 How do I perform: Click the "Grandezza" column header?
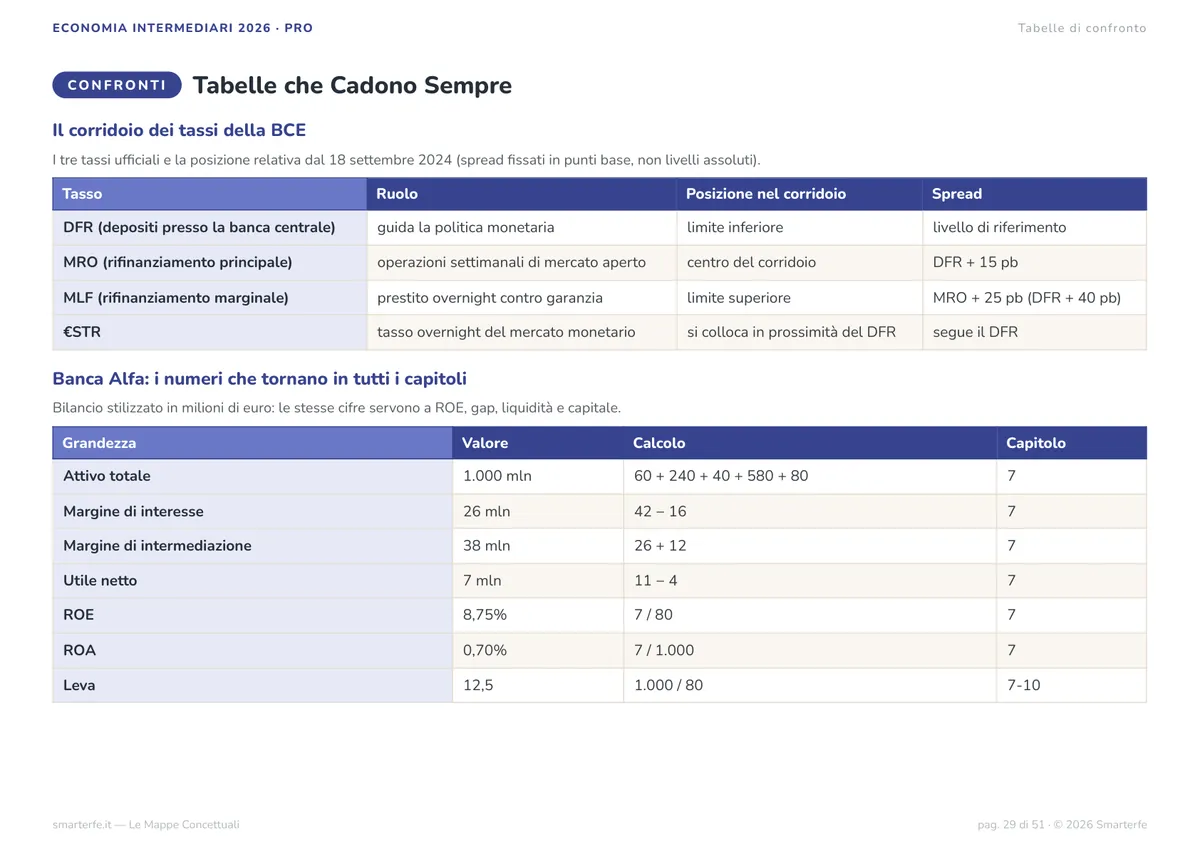coord(253,443)
